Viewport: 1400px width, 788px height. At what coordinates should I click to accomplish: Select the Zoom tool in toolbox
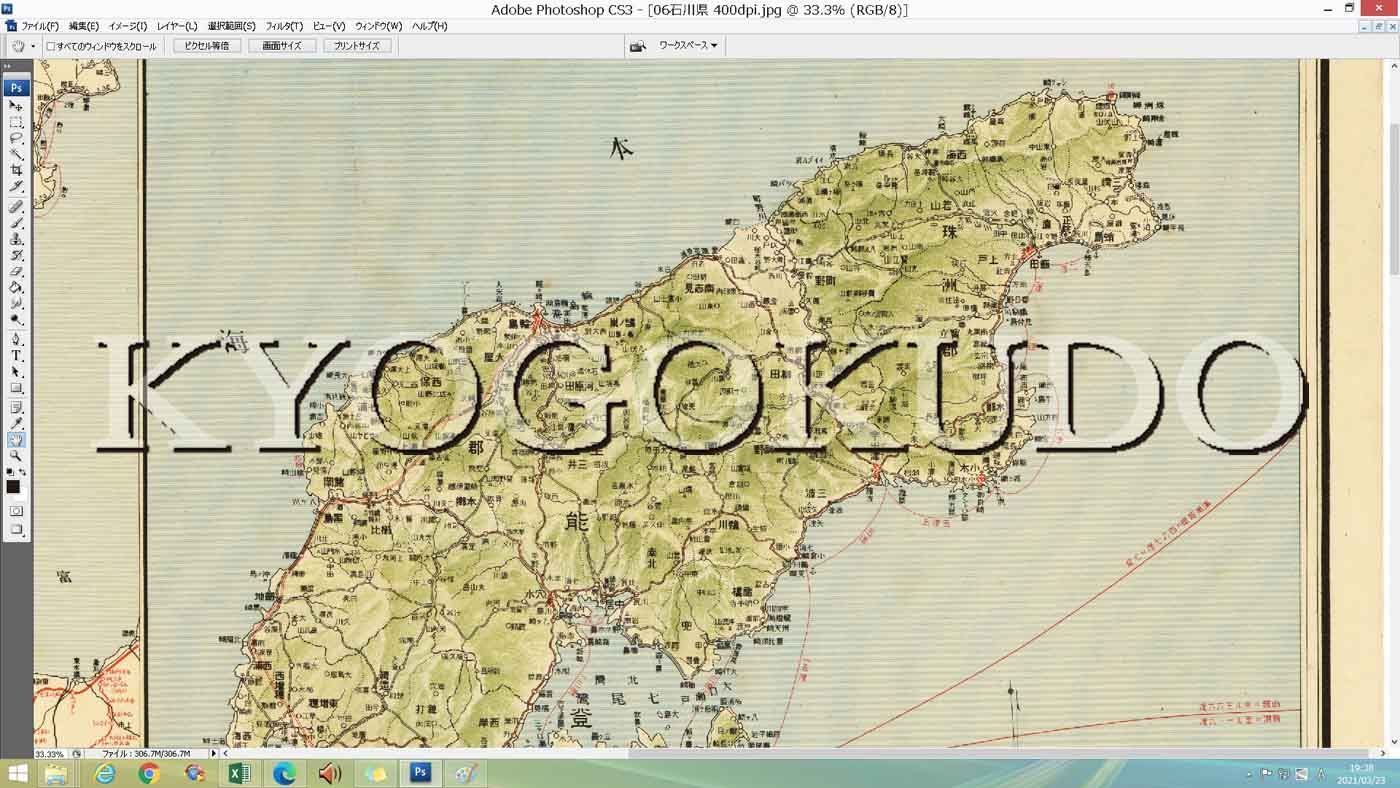coord(16,455)
